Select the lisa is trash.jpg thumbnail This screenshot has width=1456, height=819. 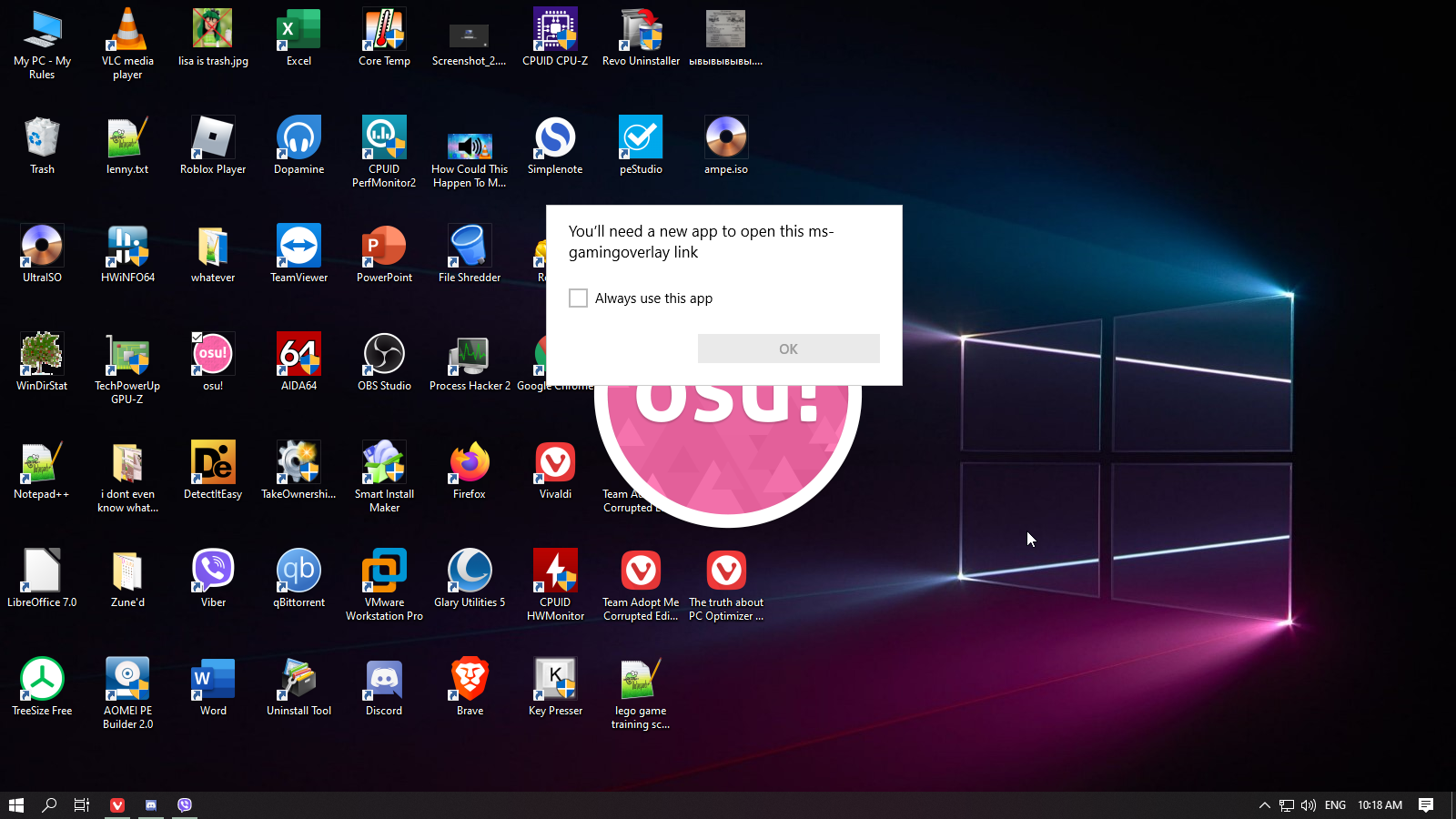click(x=213, y=37)
